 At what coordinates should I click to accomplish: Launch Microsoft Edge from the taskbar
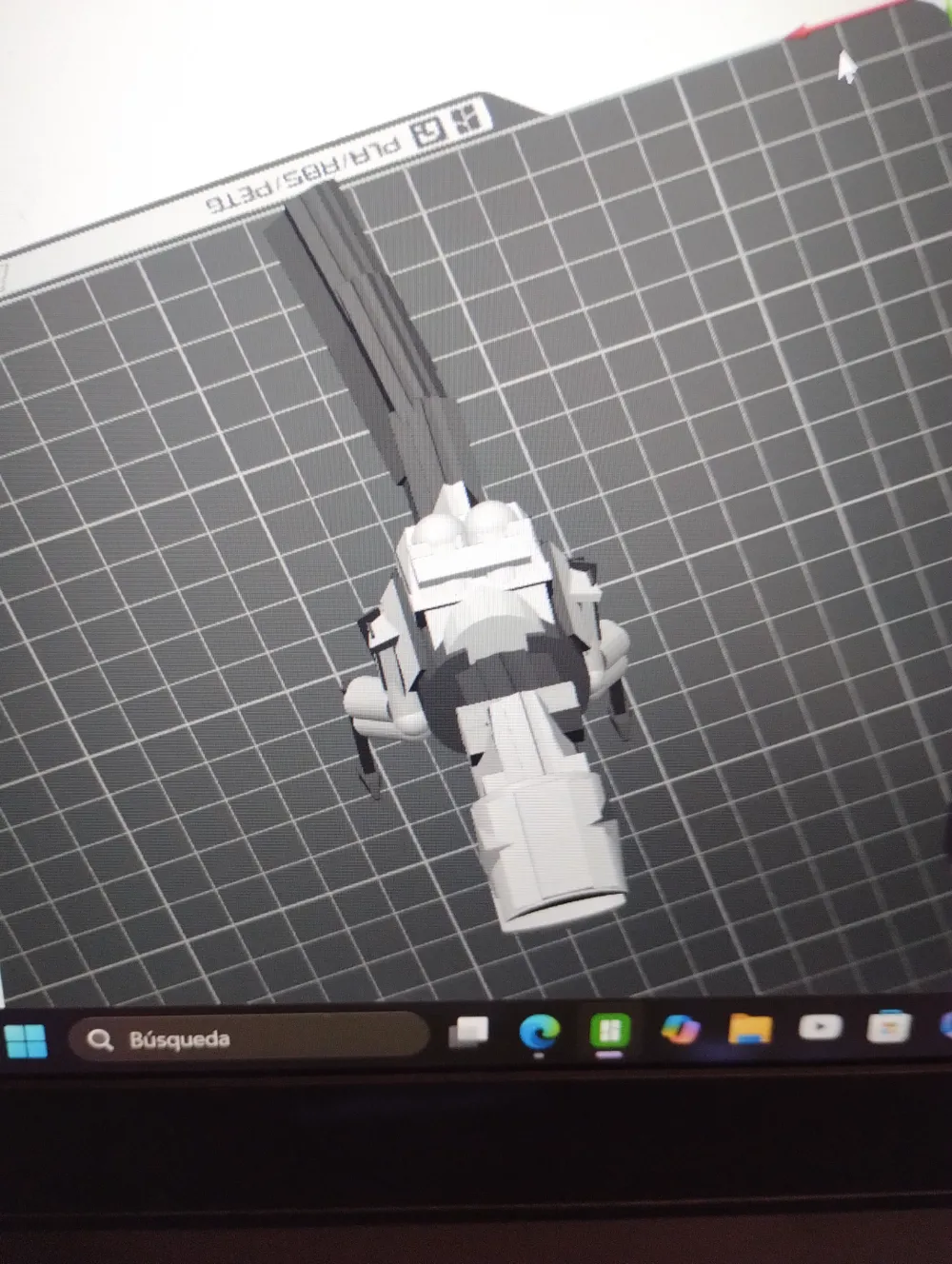click(x=539, y=1031)
